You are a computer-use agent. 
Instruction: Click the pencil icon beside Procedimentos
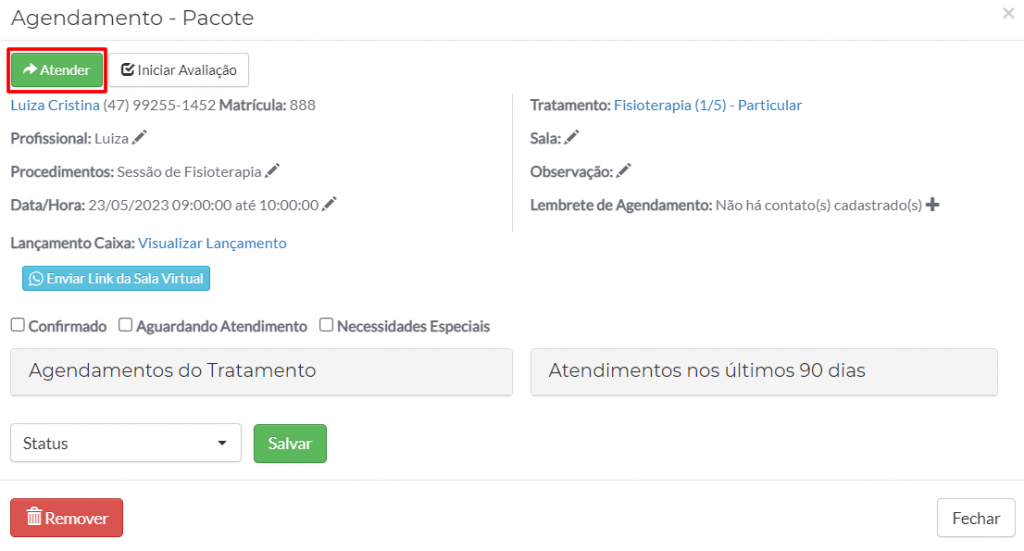[x=272, y=171]
